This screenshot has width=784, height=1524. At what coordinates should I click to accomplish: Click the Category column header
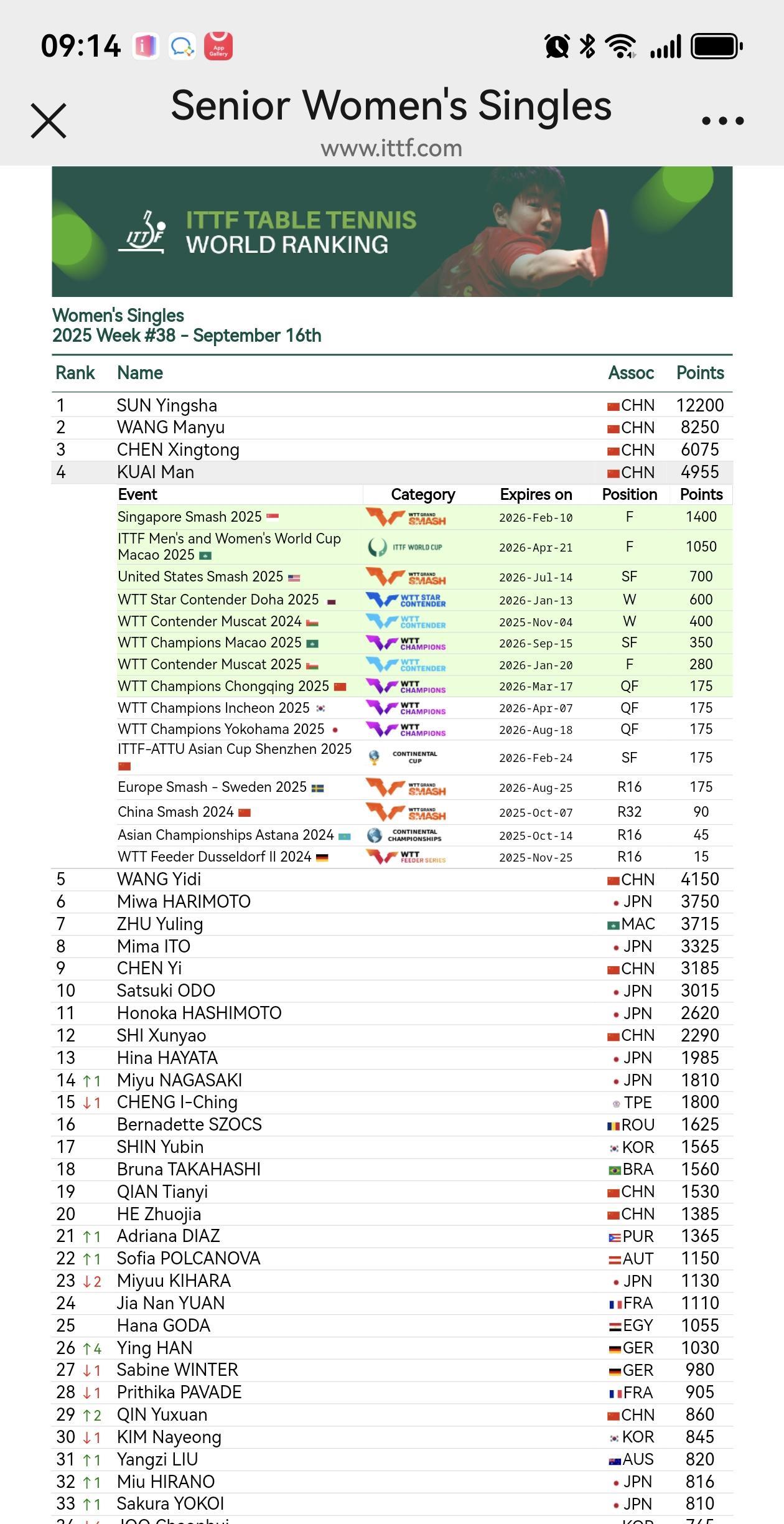pyautogui.click(x=423, y=494)
